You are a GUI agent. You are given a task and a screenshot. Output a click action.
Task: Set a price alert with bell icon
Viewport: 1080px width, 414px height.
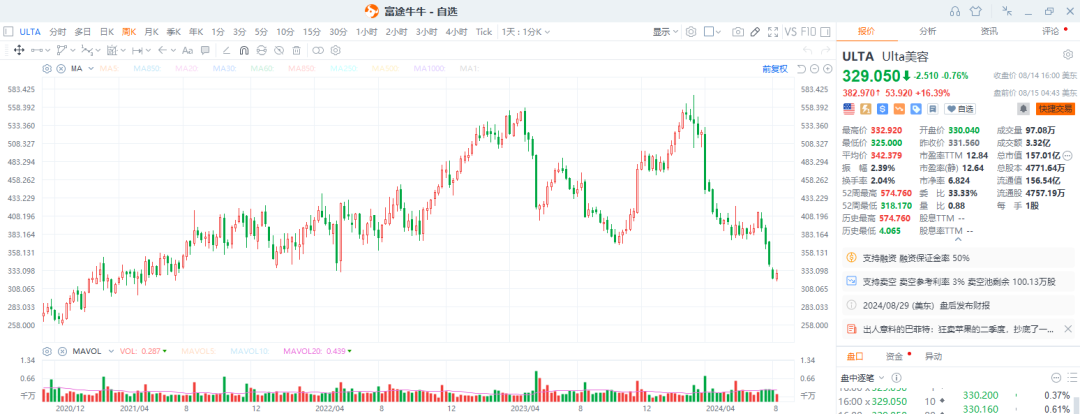pos(1024,109)
